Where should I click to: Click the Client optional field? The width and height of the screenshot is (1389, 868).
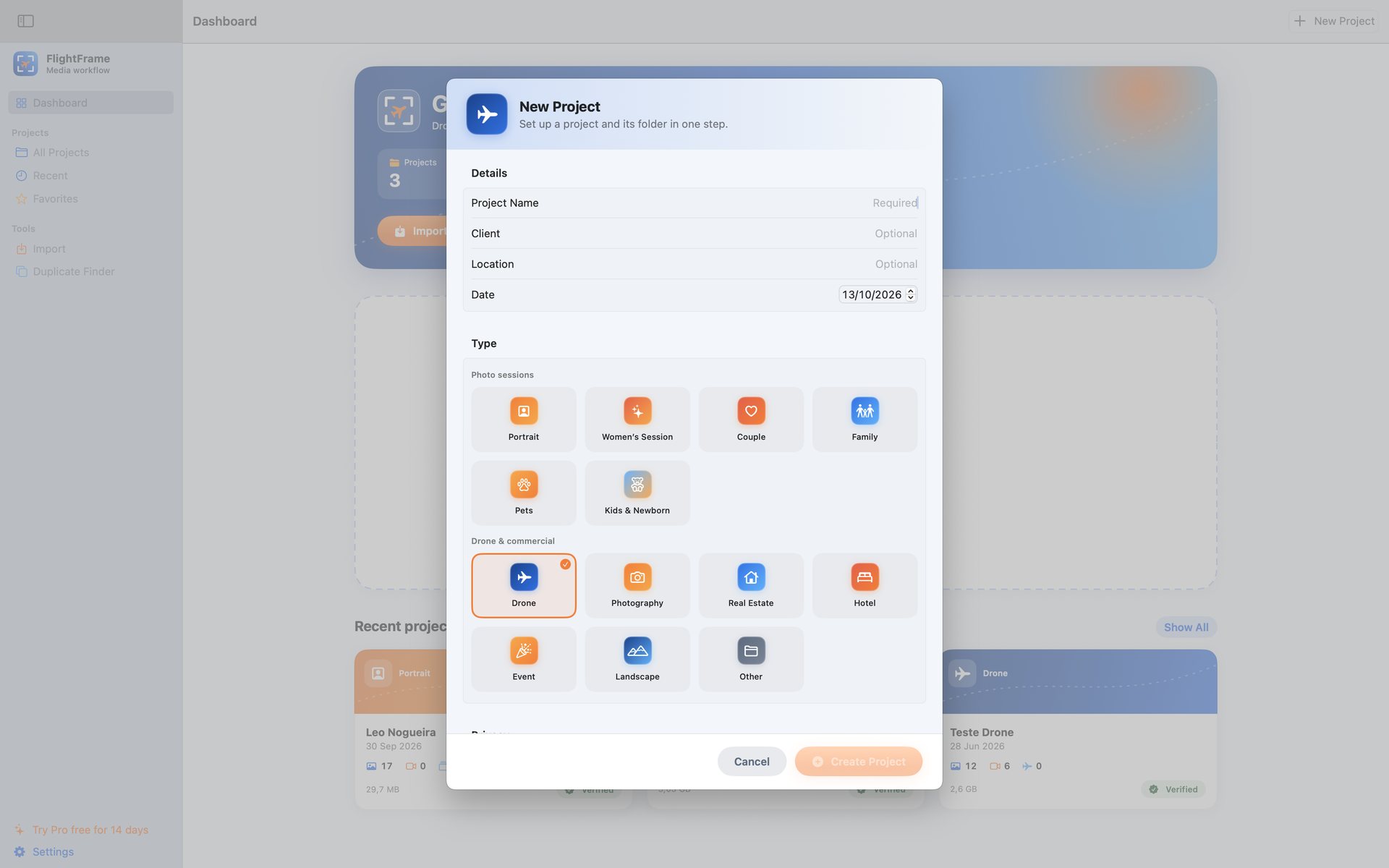[x=694, y=234]
